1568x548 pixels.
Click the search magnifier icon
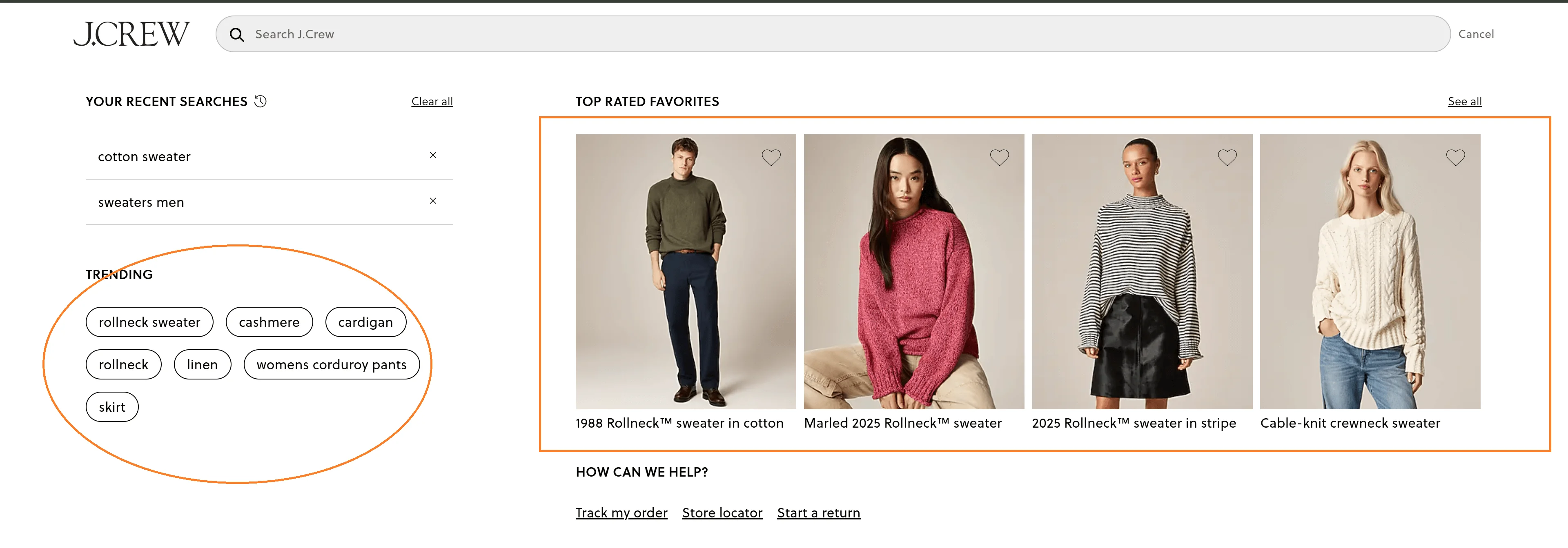click(x=237, y=35)
